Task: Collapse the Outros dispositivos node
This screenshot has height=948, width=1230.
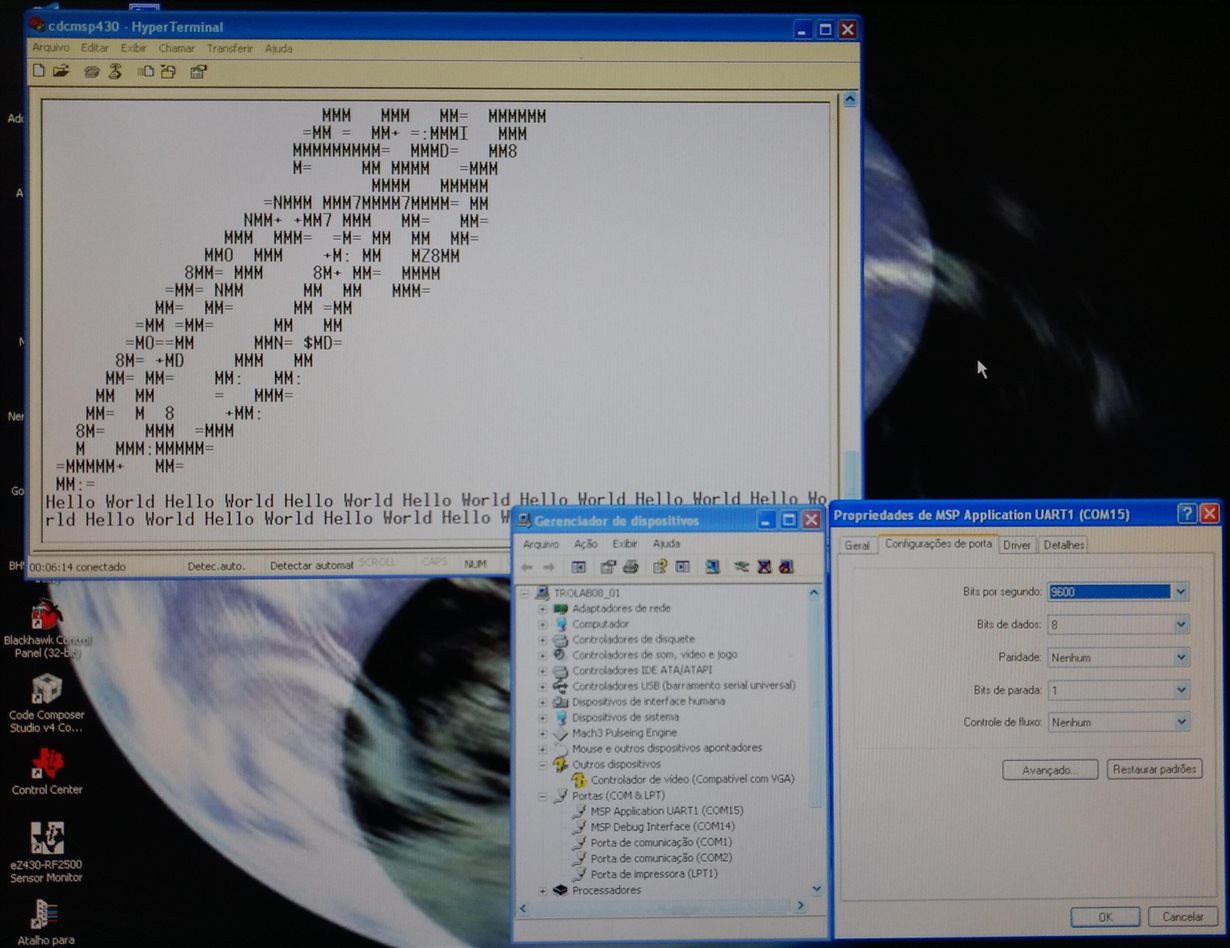Action: [x=543, y=764]
